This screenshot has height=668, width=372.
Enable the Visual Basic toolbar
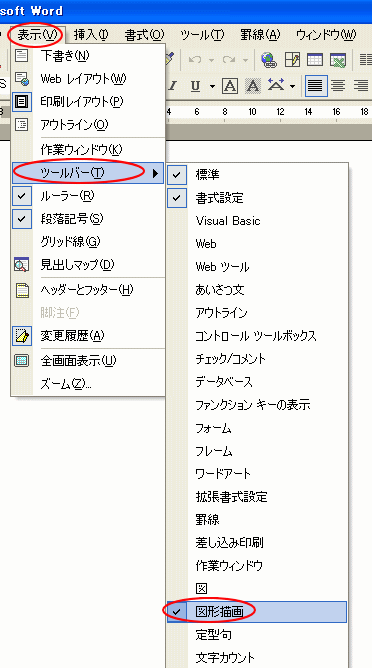coord(257,221)
